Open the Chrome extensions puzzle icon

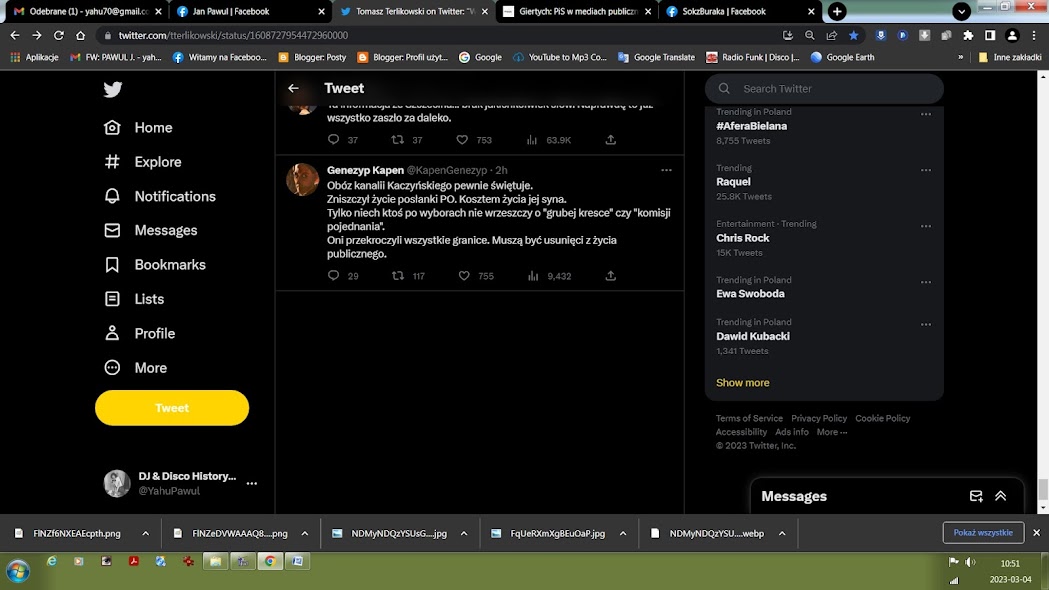coord(968,35)
